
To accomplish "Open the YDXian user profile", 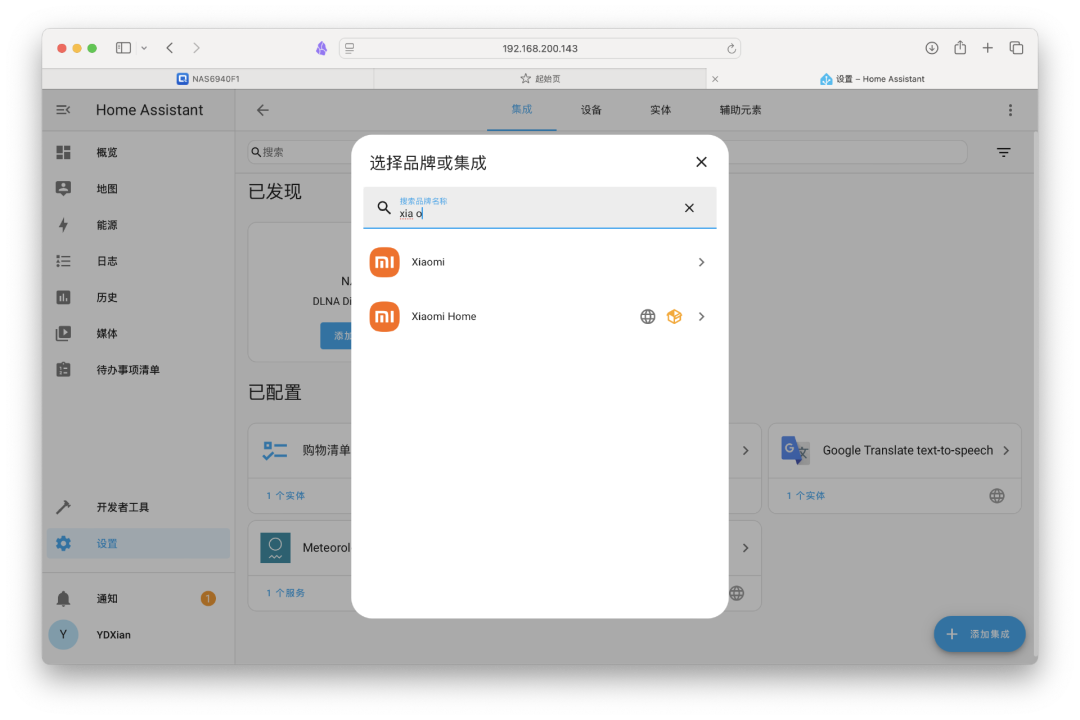I will [113, 635].
